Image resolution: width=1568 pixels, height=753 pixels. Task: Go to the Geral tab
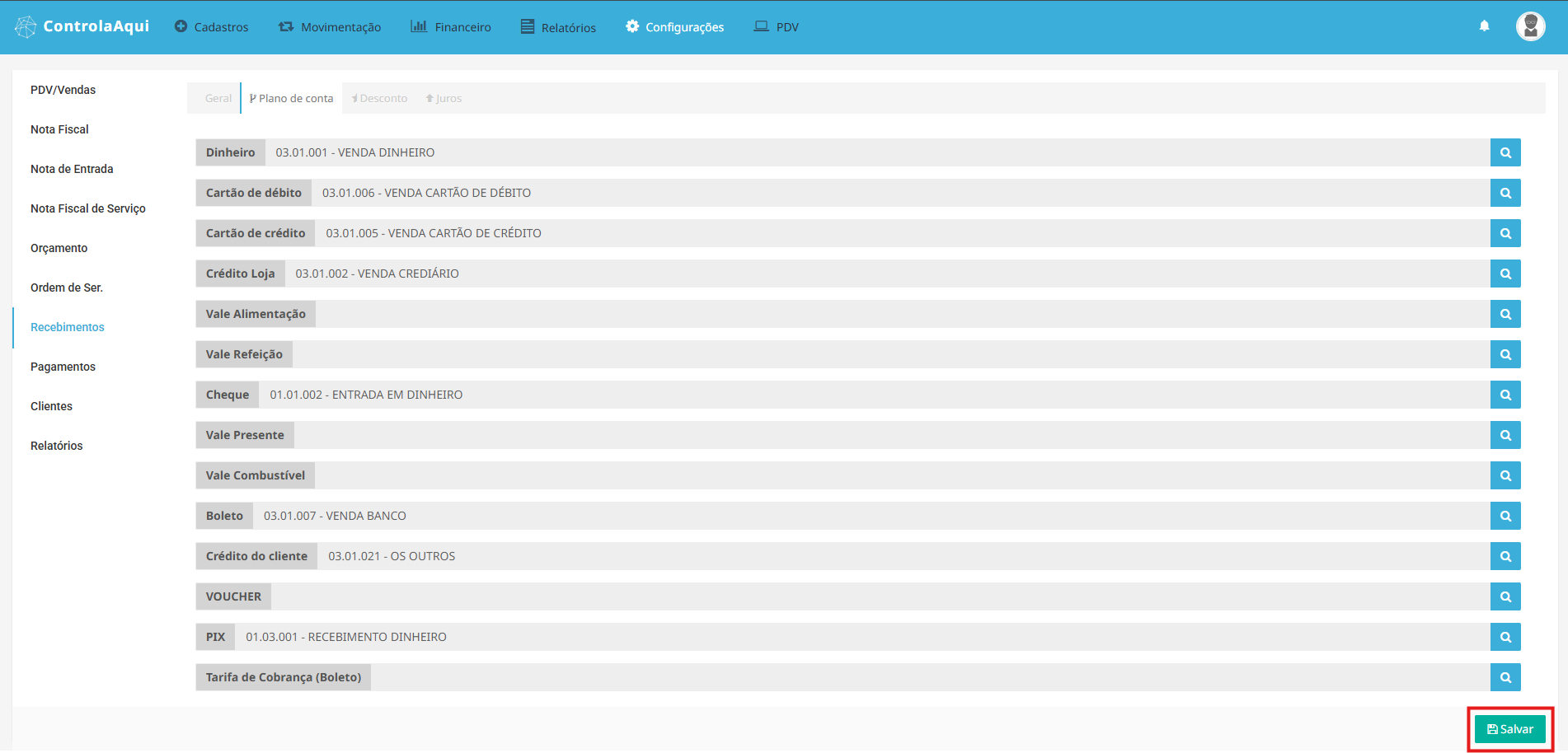point(218,98)
